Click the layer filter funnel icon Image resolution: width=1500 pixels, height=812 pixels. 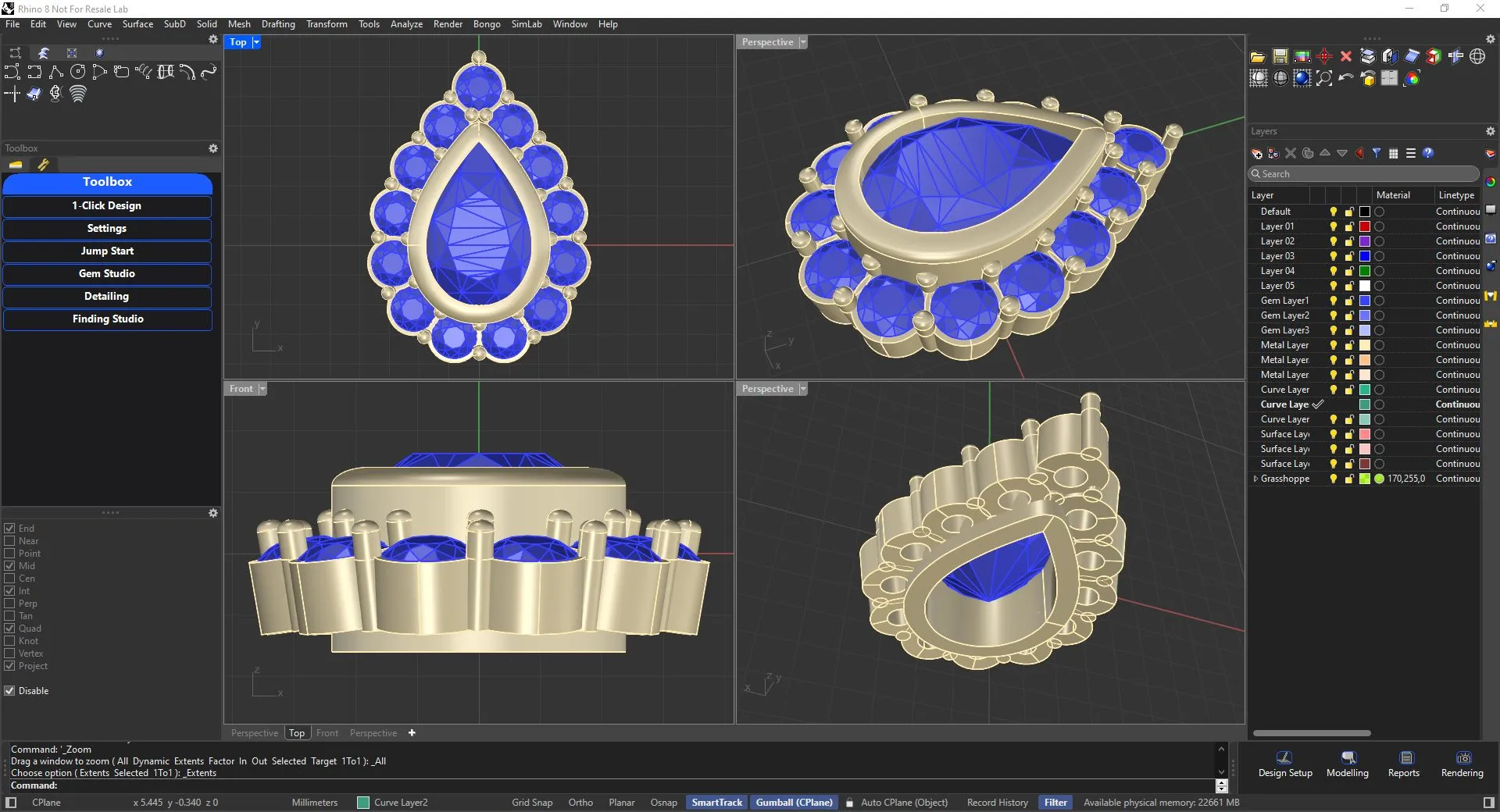pos(1377,153)
